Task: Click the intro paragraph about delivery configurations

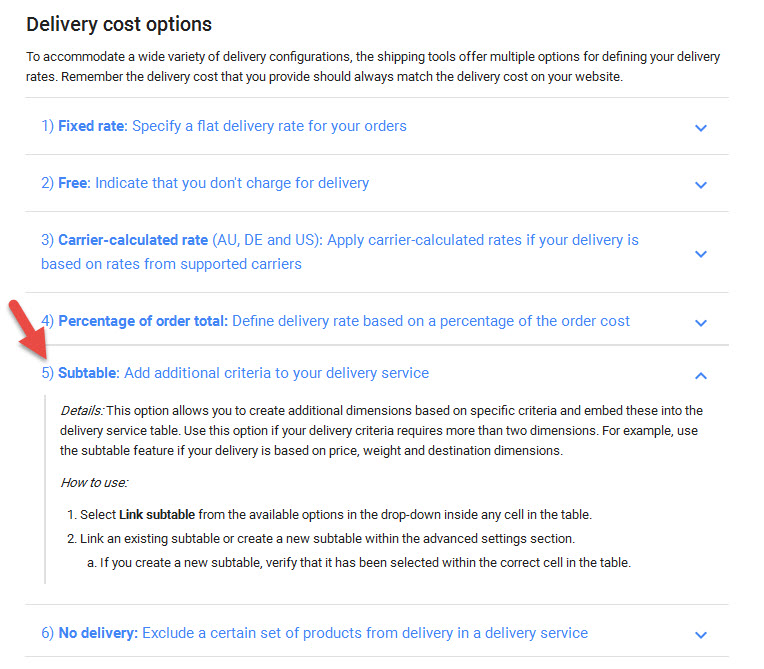Action: [372, 67]
